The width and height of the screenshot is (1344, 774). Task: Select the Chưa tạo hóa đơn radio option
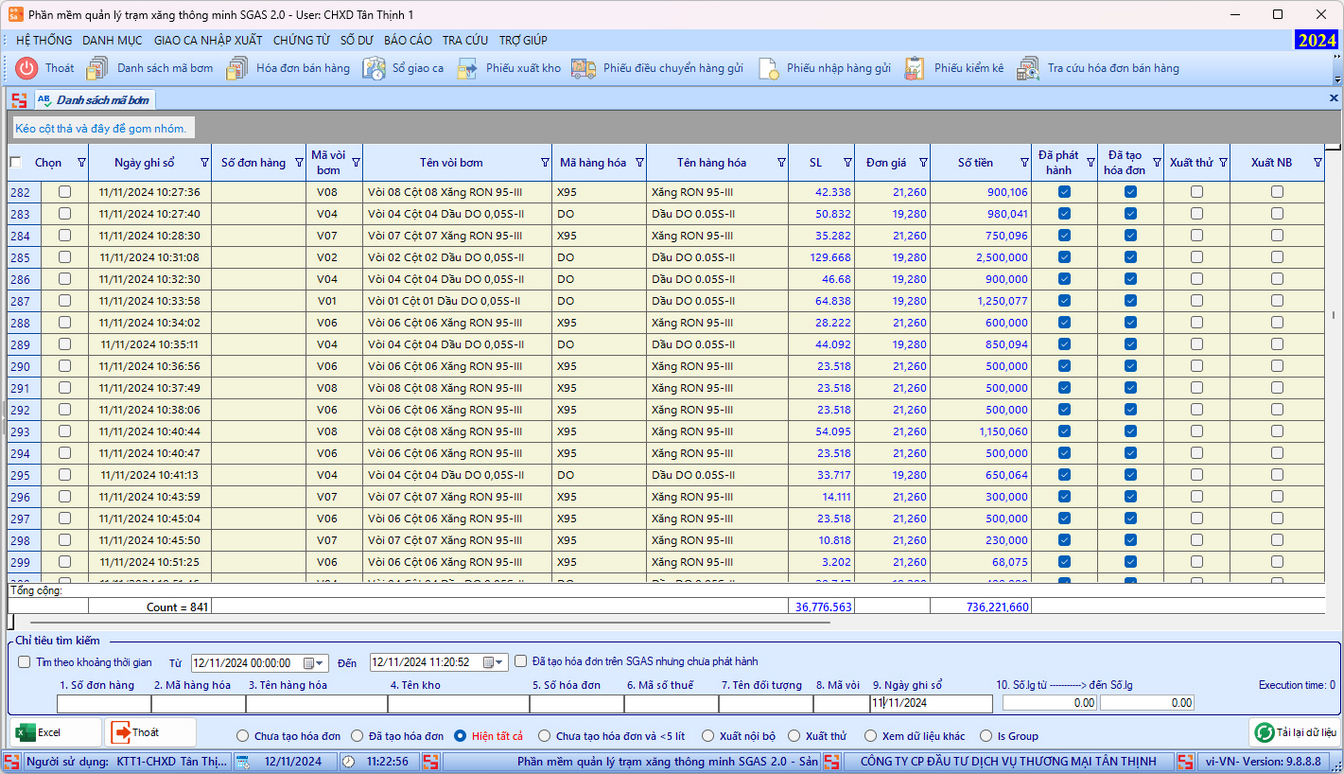[243, 736]
